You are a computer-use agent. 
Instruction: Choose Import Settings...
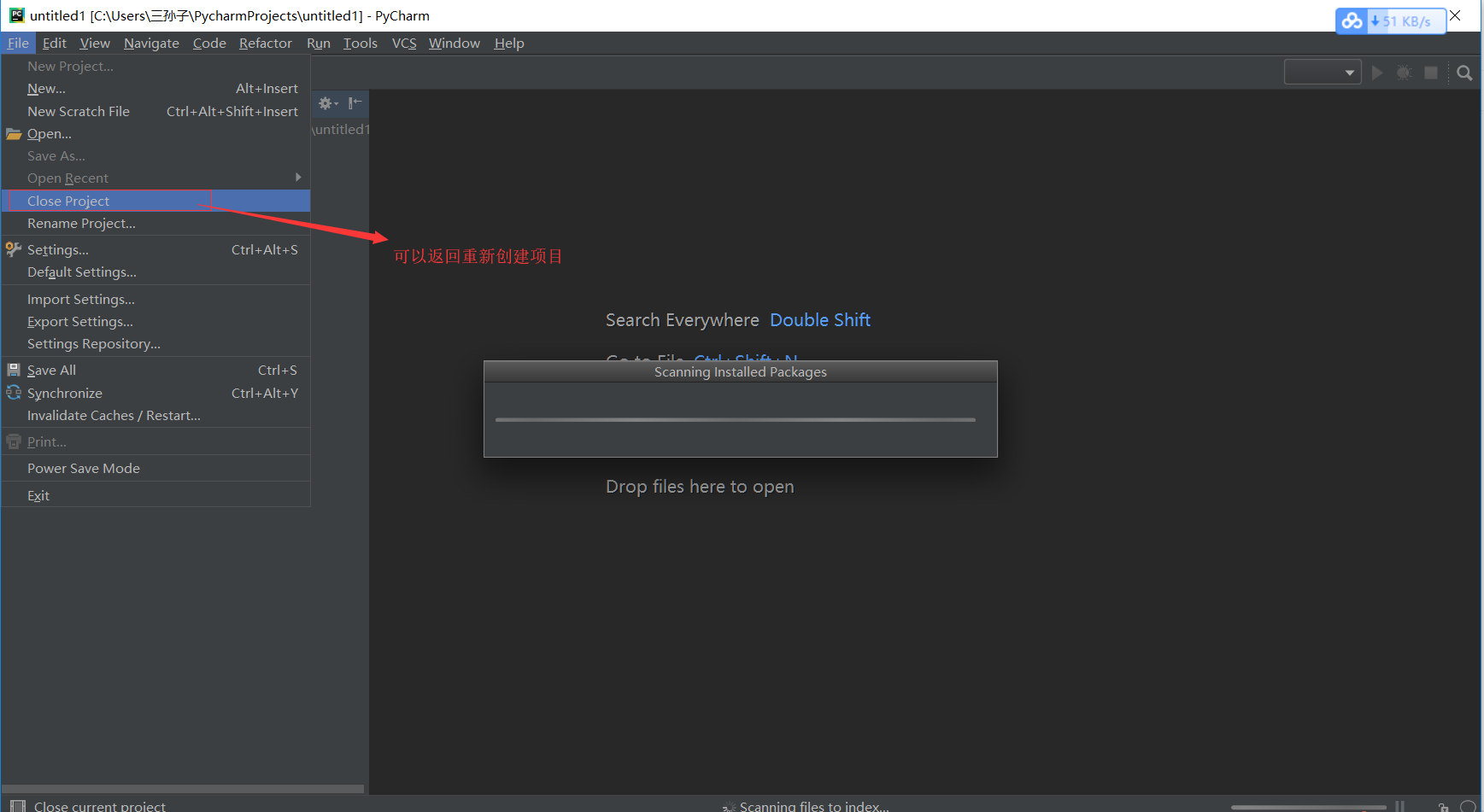tap(155, 300)
